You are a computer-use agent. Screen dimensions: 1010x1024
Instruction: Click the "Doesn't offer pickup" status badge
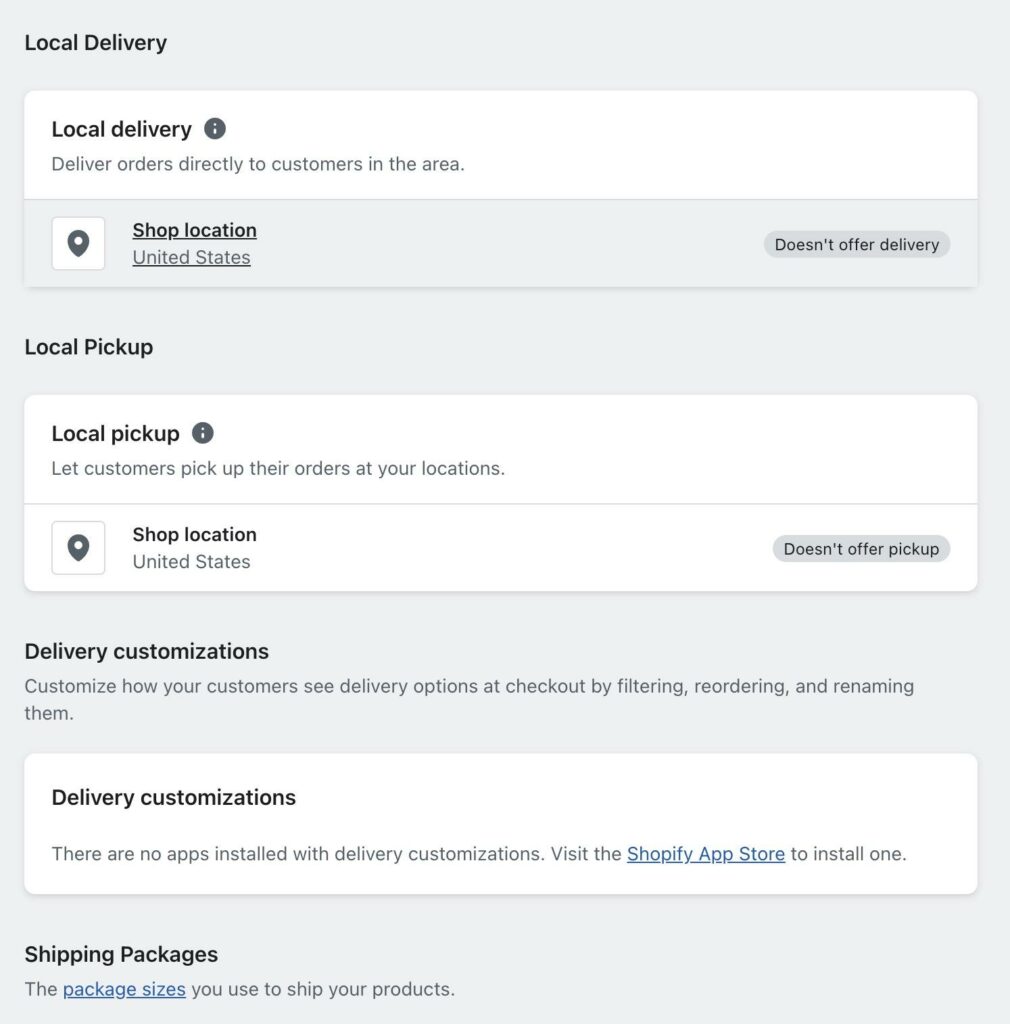(861, 549)
